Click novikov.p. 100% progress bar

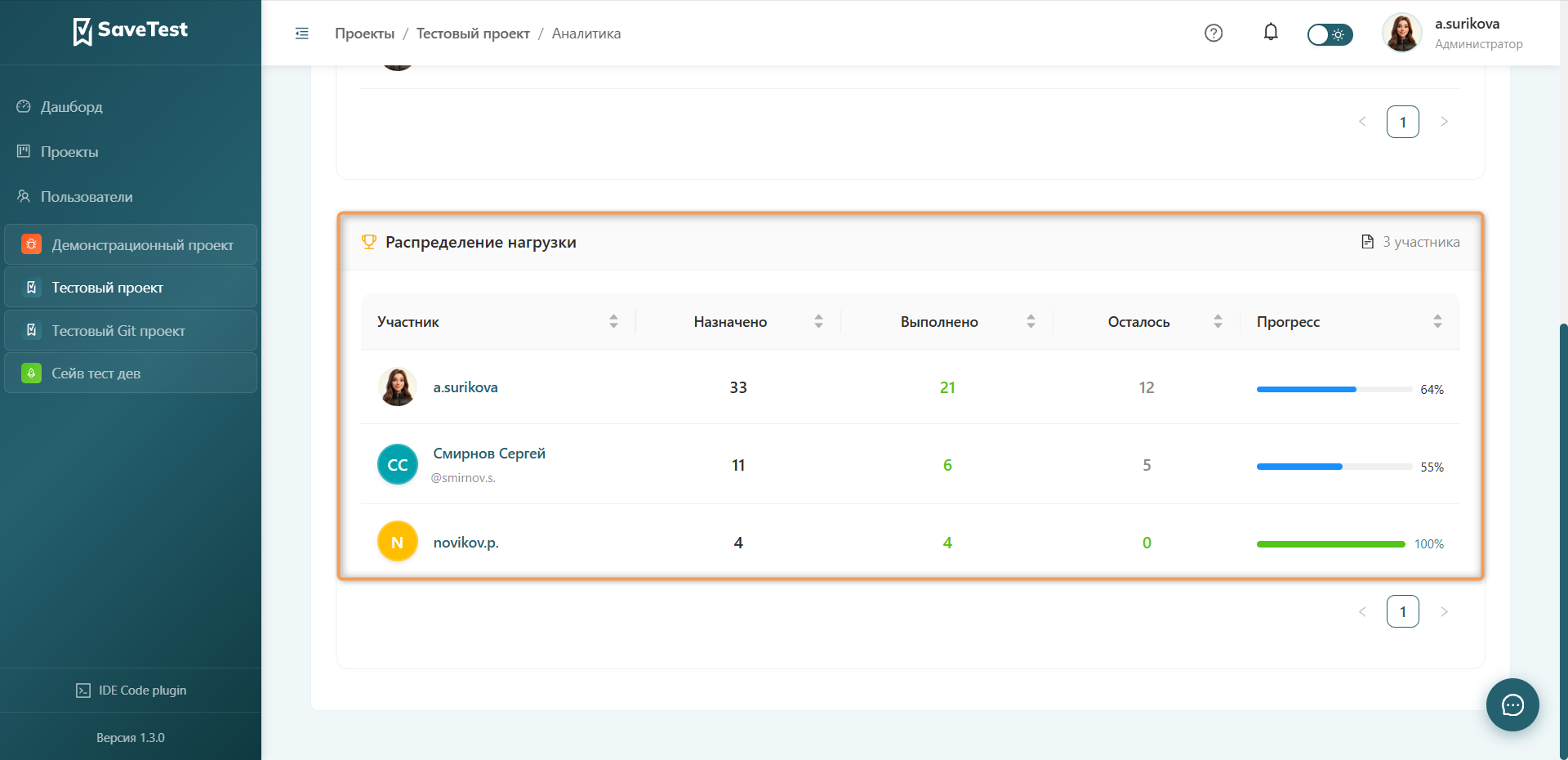(1331, 544)
